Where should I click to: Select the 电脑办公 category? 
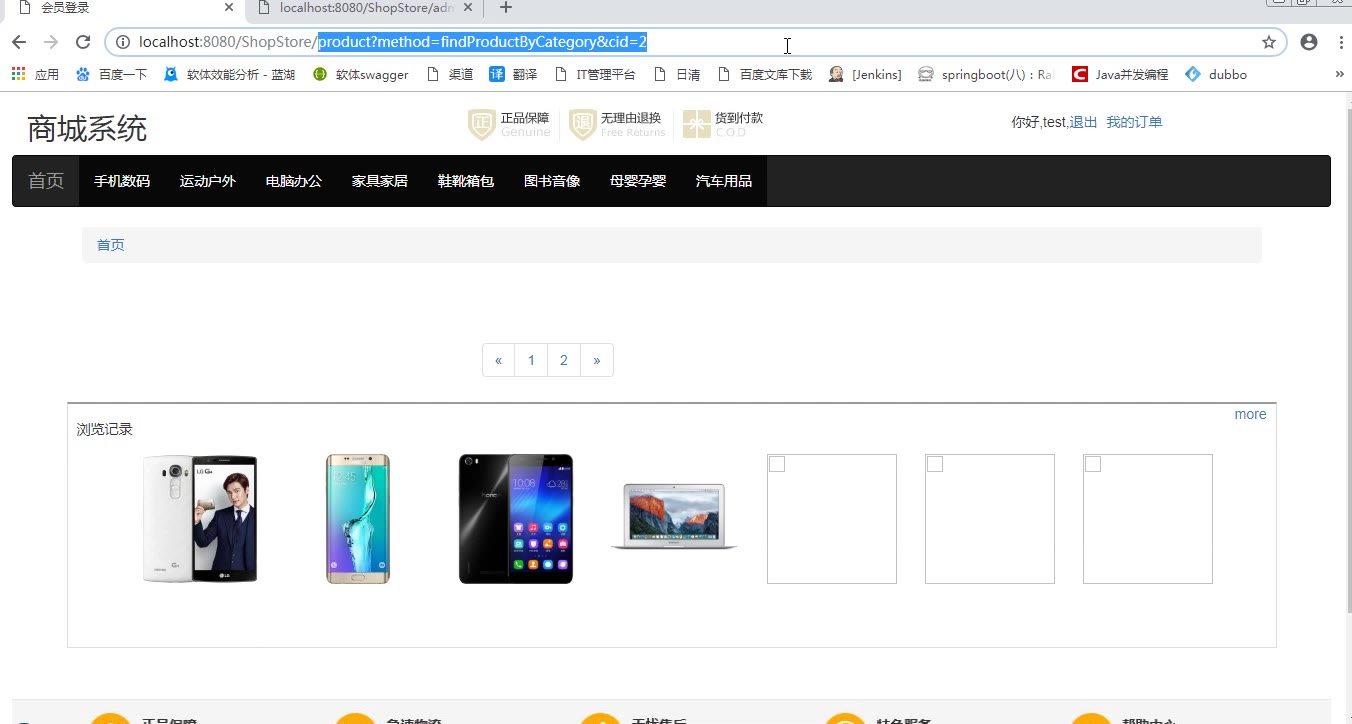pos(294,181)
